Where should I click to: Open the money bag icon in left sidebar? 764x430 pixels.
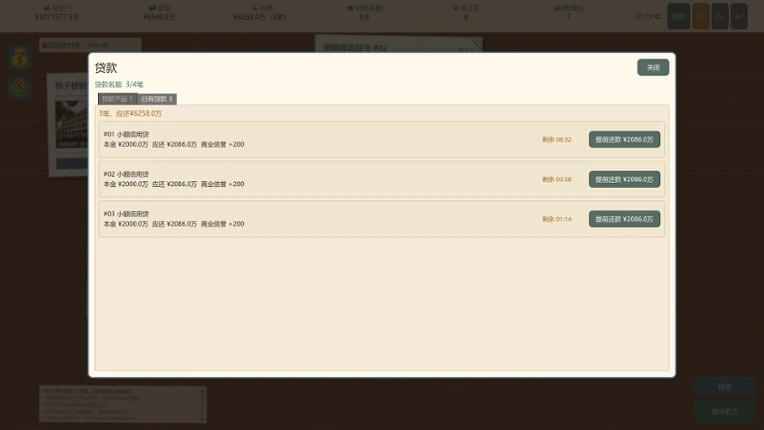click(x=20, y=58)
